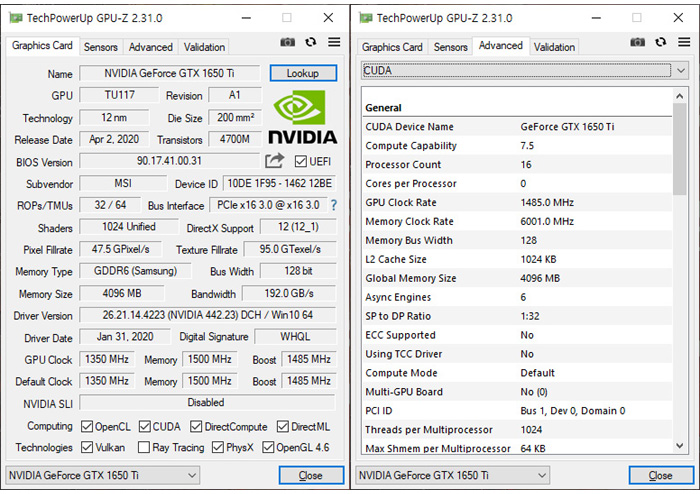Click the Bandwidth 192.0 GB/s field

coord(289,293)
